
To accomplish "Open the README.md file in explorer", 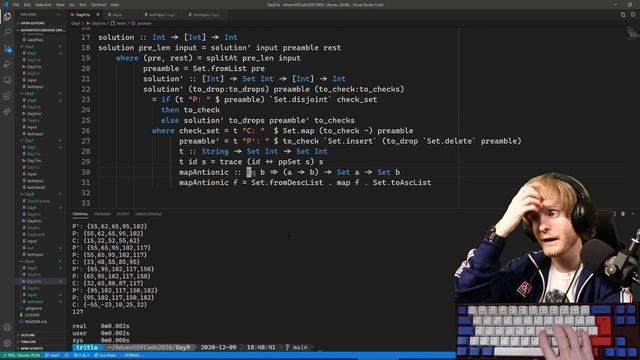I will [35, 322].
